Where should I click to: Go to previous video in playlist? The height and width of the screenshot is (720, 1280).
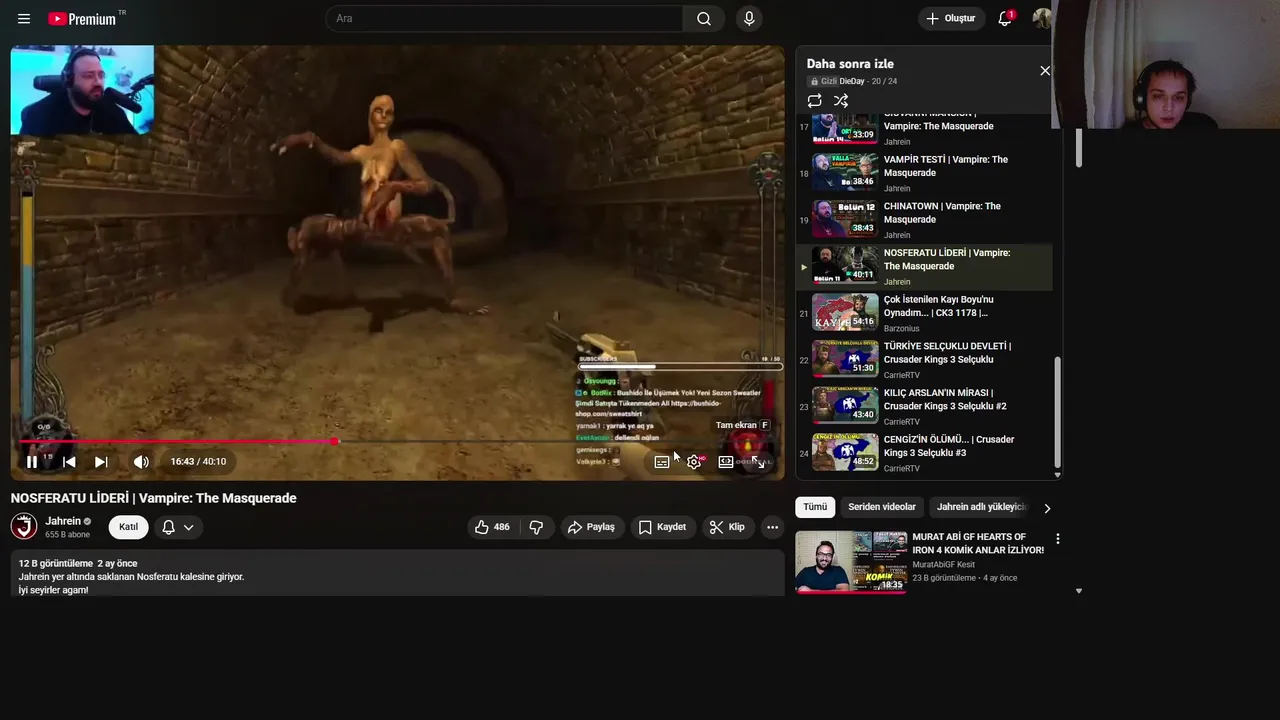(x=69, y=461)
